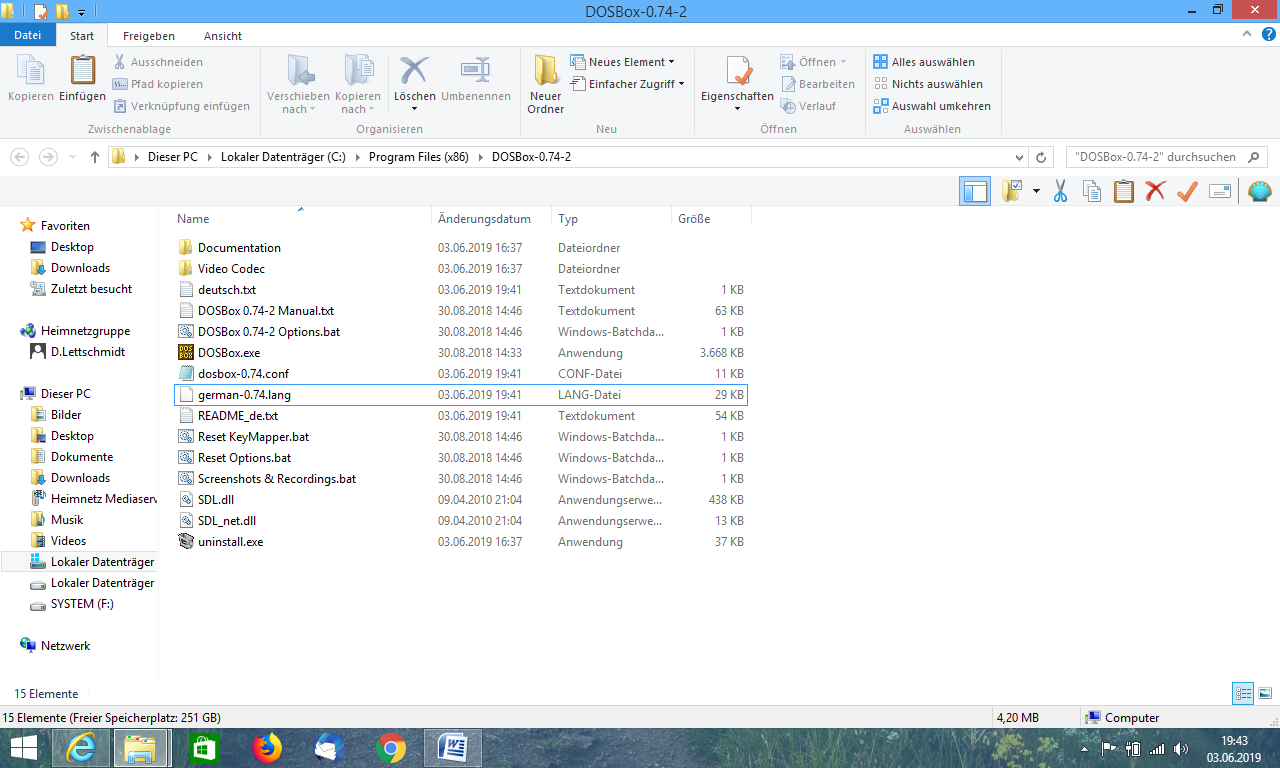
Task: Click Pfad kopieren in the ribbon
Action: (157, 84)
